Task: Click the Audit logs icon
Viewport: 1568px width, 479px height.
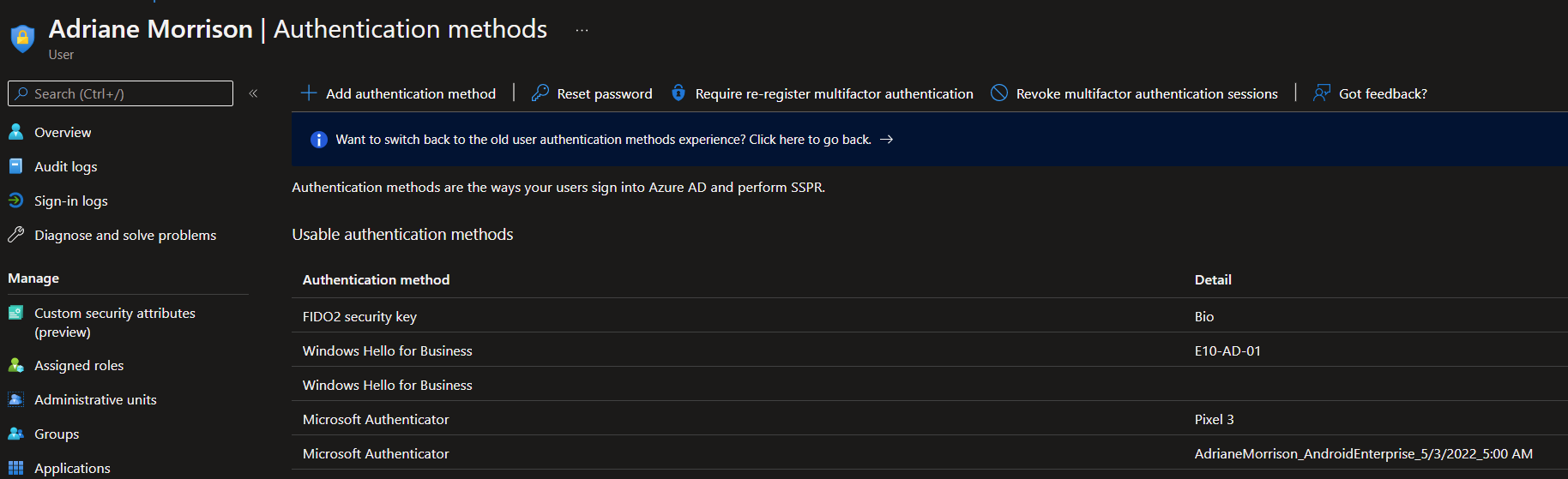Action: 15,166
